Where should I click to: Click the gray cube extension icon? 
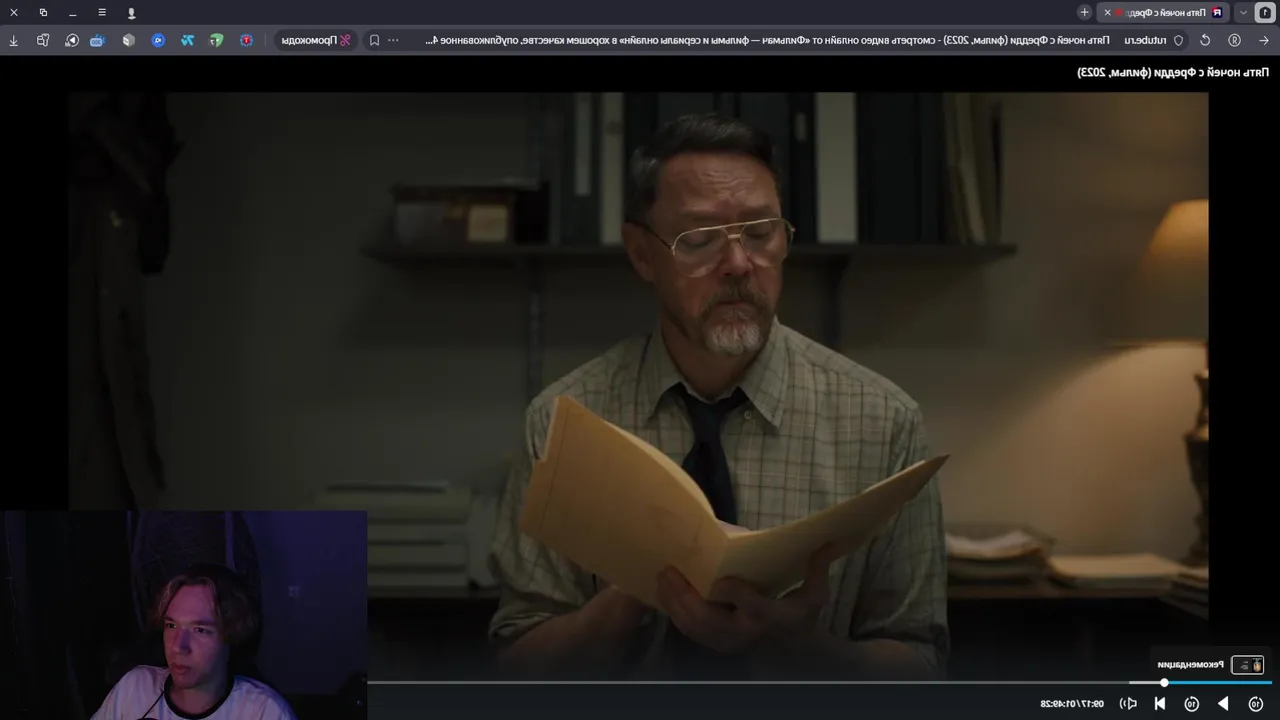click(129, 40)
